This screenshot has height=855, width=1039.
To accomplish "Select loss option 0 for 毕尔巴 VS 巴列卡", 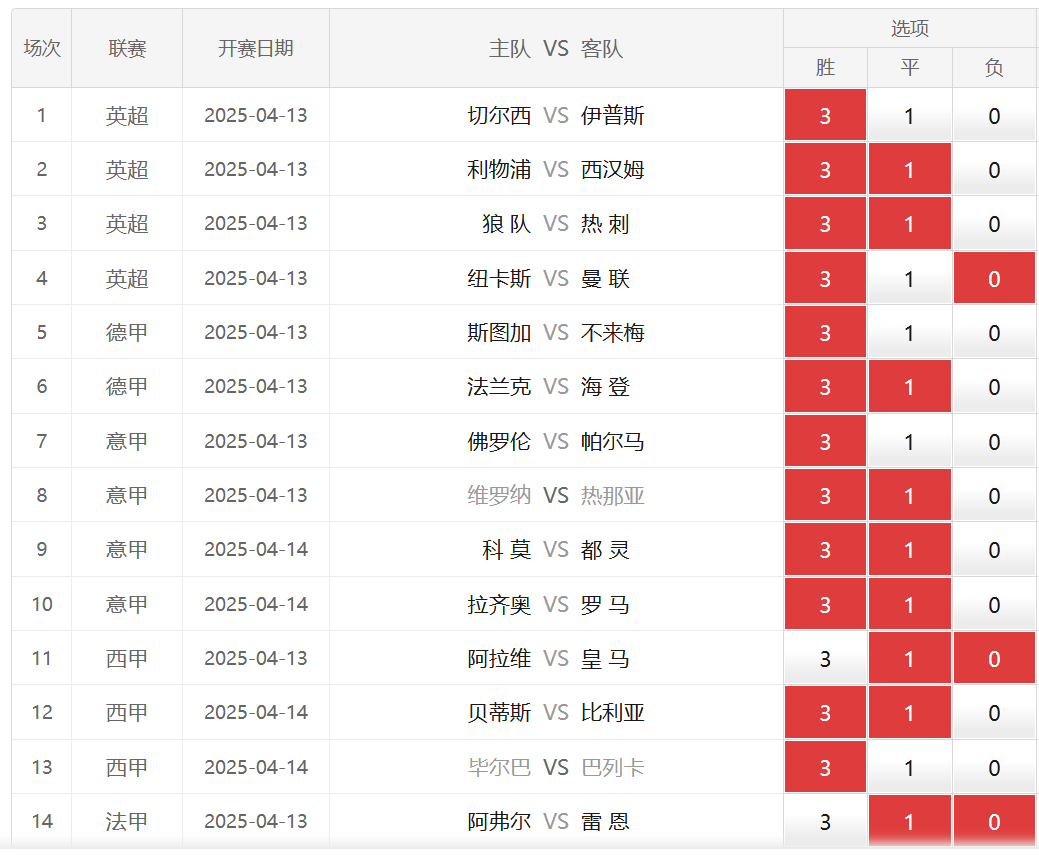I will [x=994, y=768].
